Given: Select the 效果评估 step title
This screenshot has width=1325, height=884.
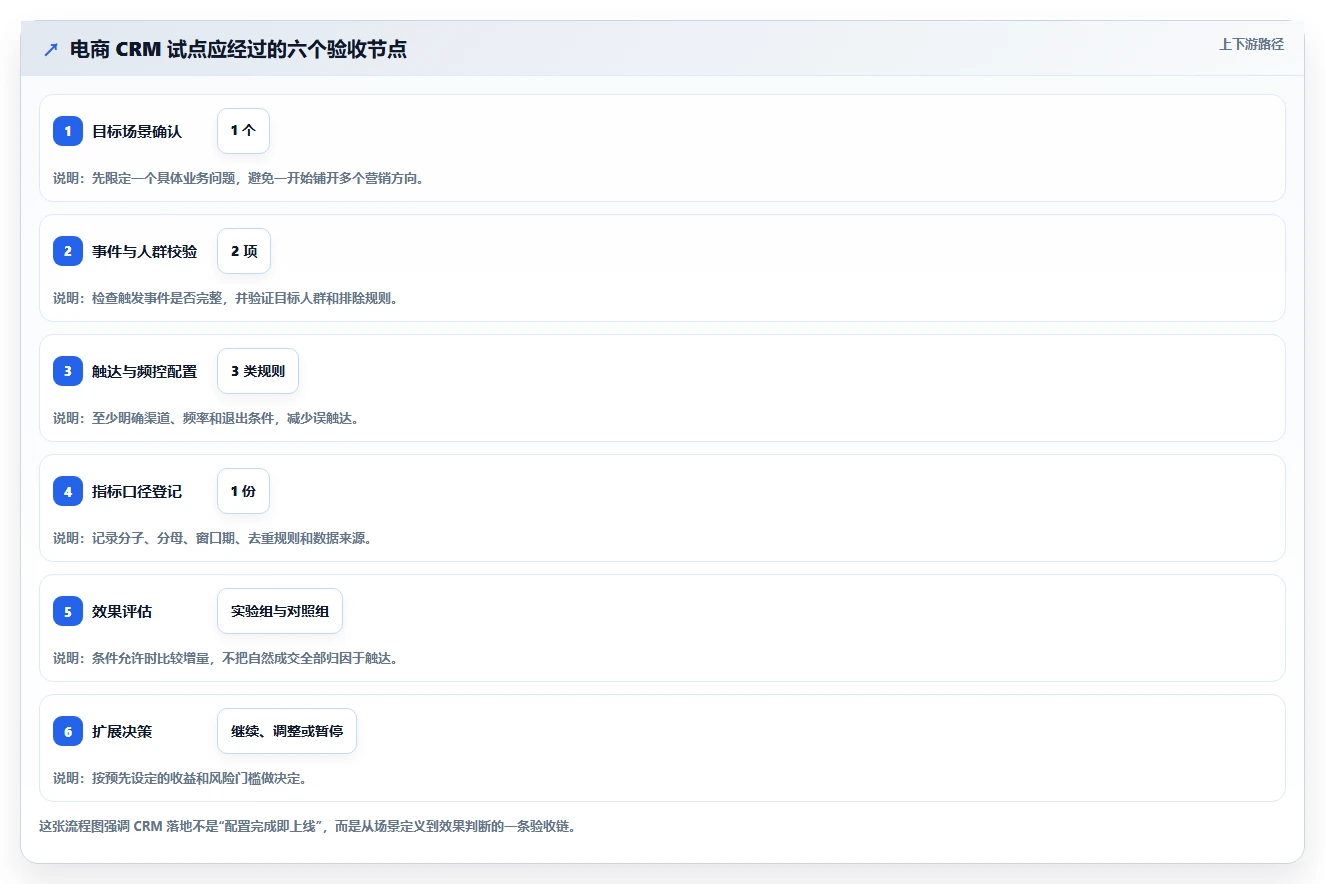Looking at the screenshot, I should coord(122,611).
